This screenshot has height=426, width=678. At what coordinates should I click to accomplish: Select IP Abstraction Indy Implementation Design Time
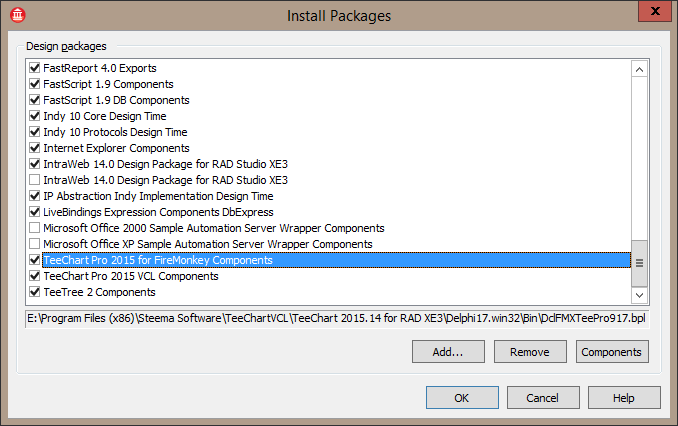click(158, 196)
